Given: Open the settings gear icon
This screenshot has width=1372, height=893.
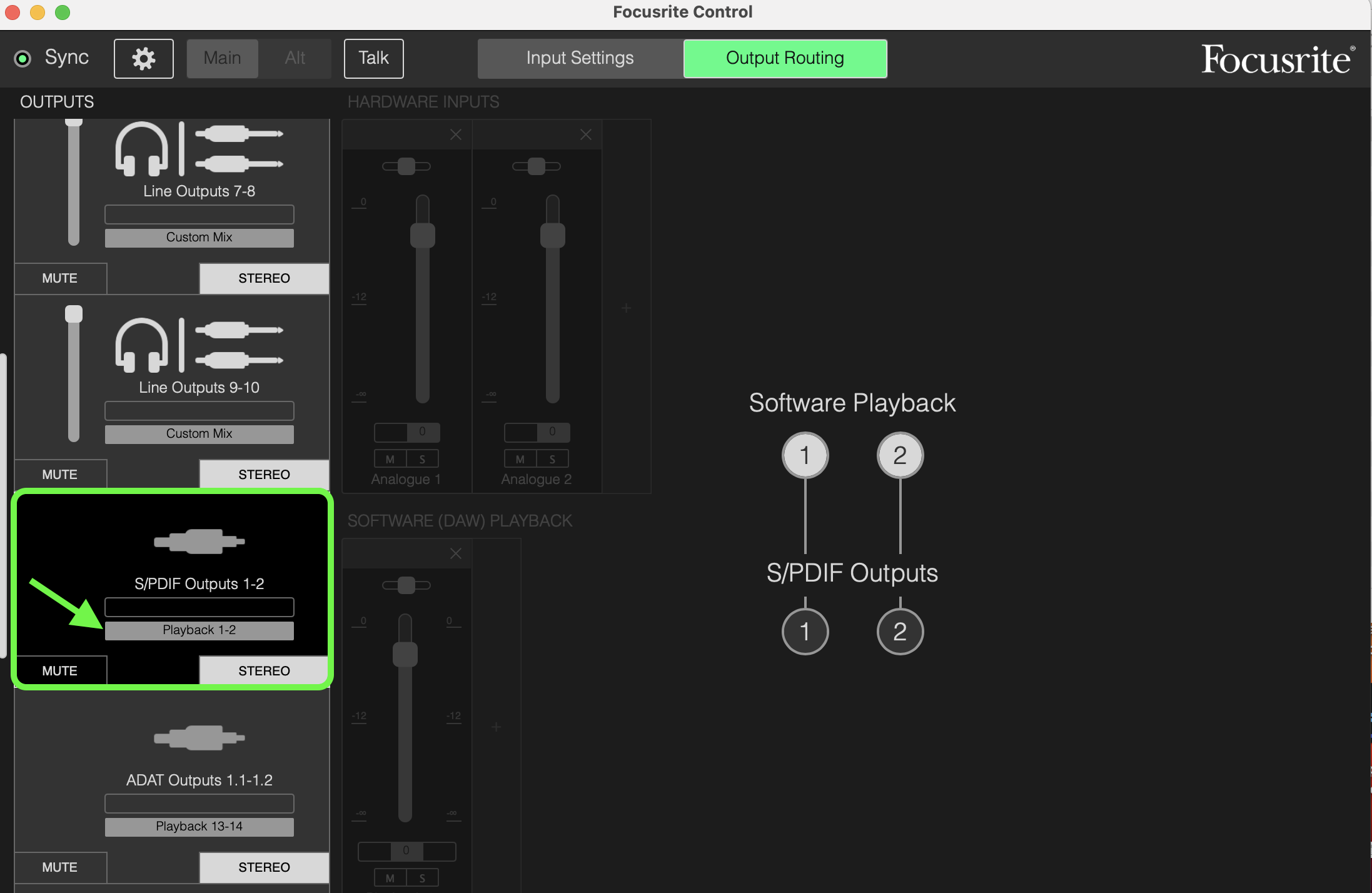Looking at the screenshot, I should pos(143,58).
